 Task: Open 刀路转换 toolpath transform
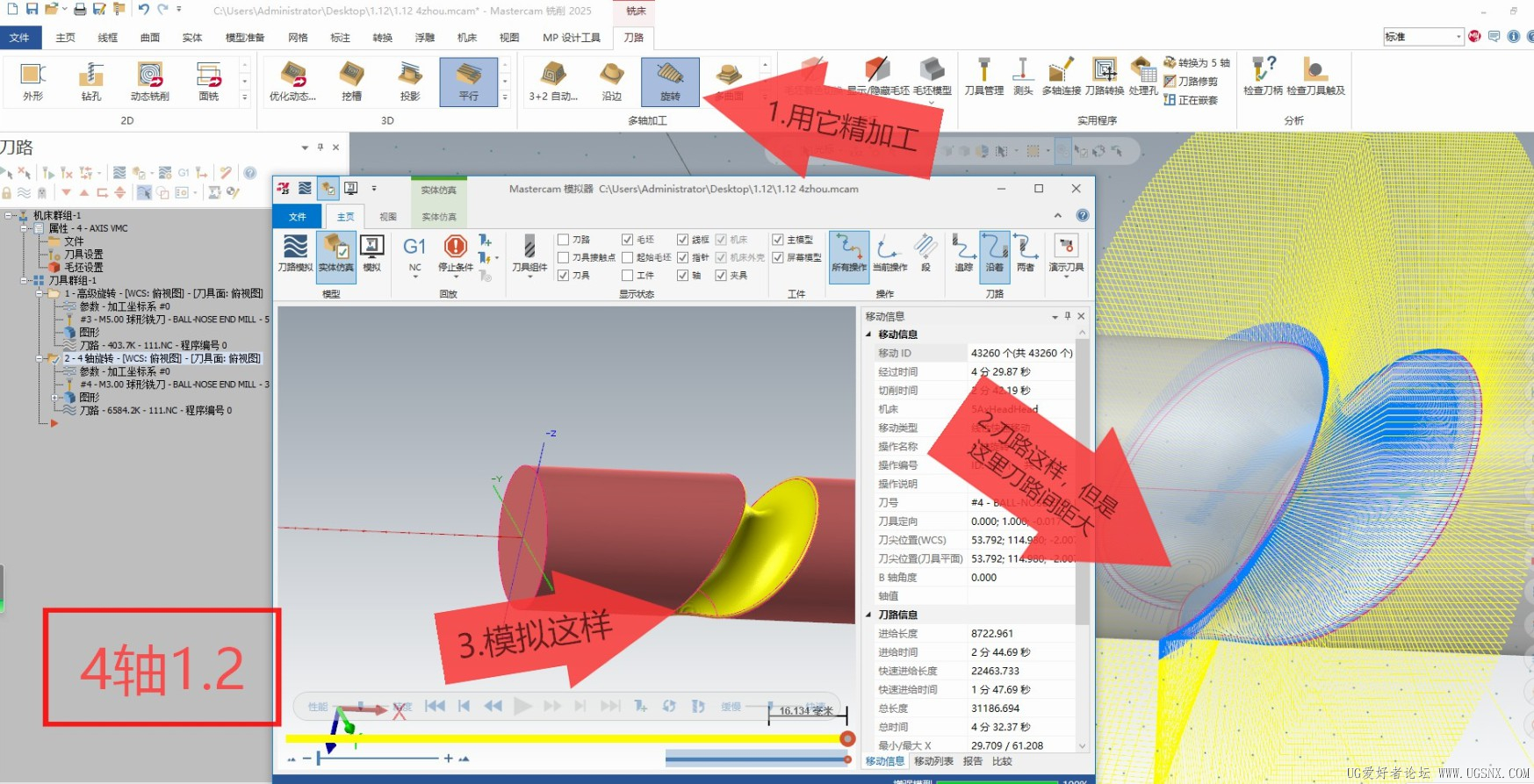1104,77
